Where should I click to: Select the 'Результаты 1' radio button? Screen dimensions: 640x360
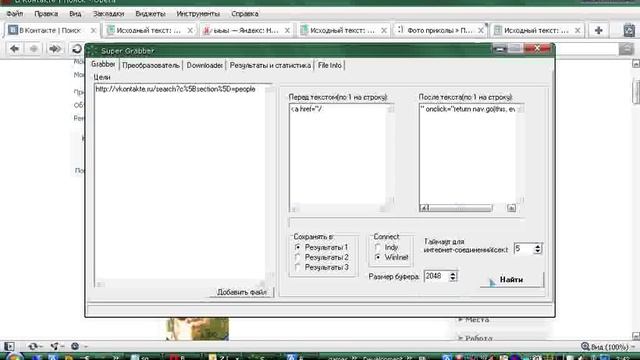(x=298, y=247)
